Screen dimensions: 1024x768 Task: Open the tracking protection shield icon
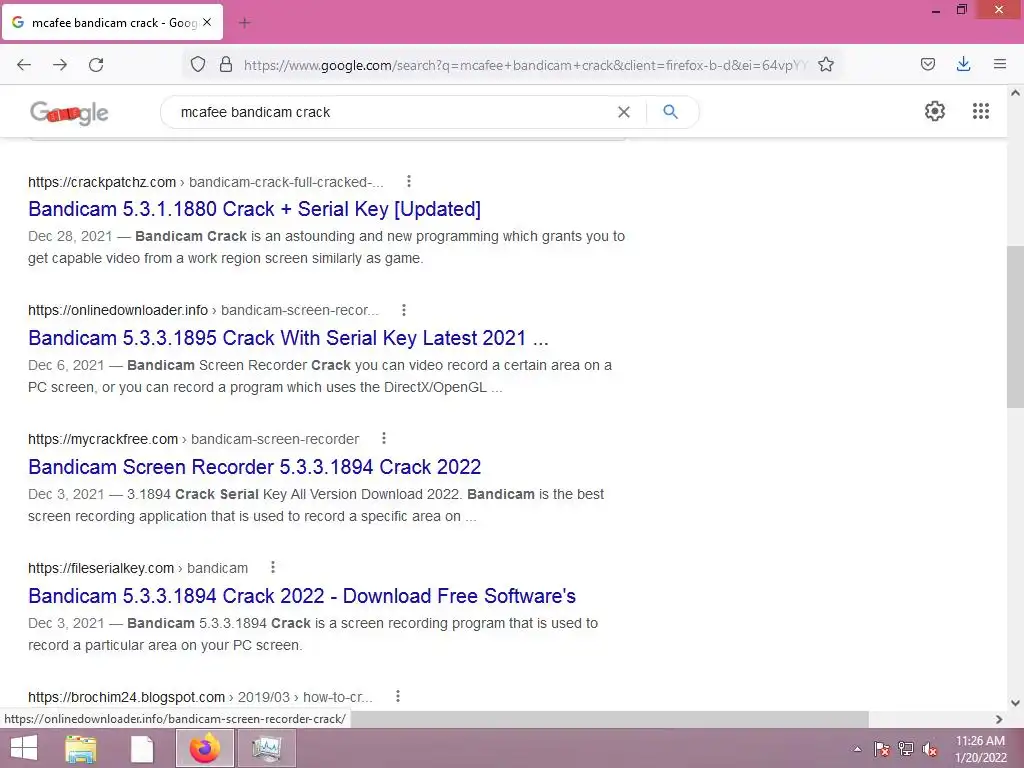tap(198, 64)
